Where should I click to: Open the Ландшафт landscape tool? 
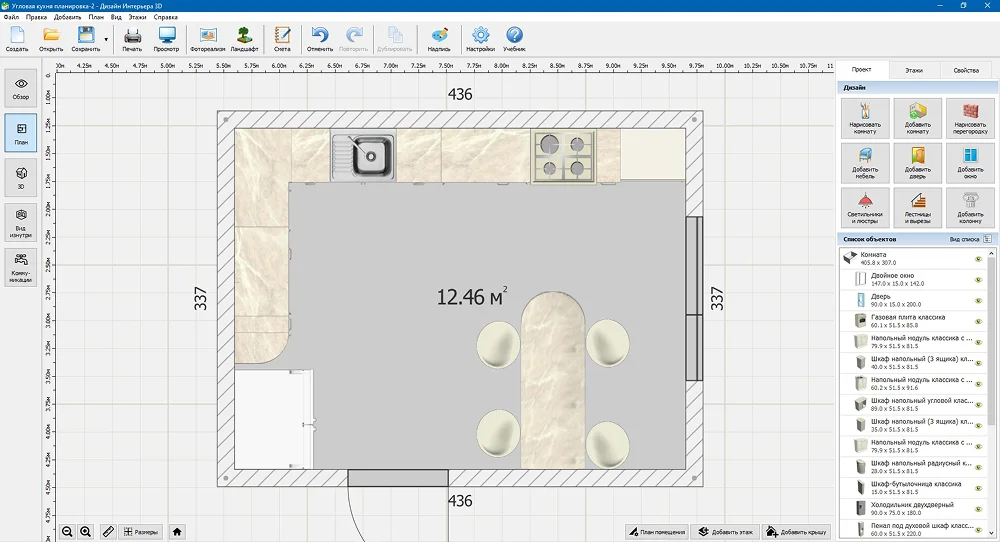[x=243, y=38]
